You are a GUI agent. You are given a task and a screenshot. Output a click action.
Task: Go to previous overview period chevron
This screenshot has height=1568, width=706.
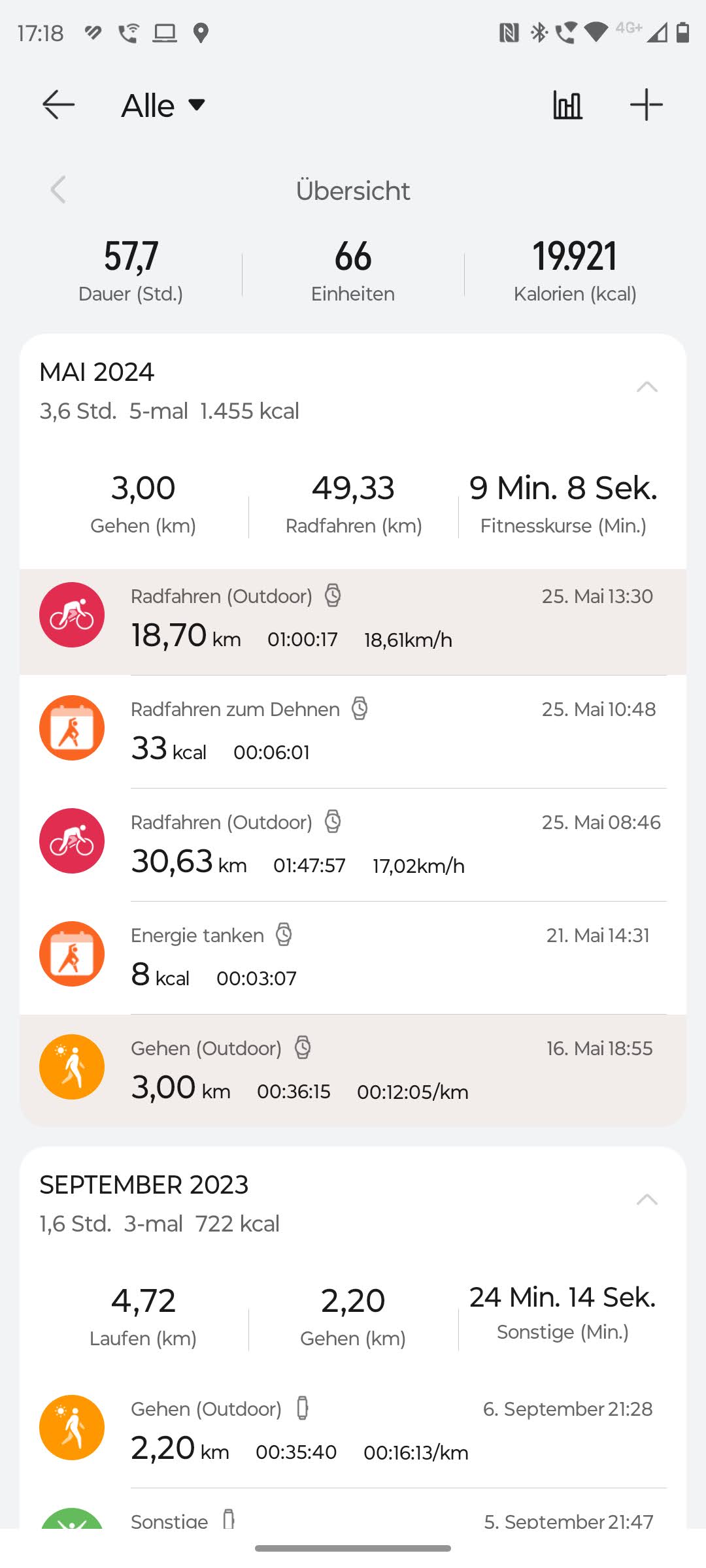click(58, 190)
